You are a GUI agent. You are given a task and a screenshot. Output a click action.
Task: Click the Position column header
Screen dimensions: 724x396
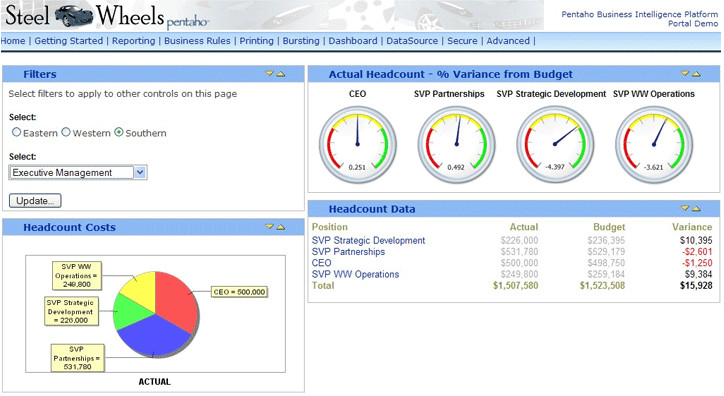(330, 227)
